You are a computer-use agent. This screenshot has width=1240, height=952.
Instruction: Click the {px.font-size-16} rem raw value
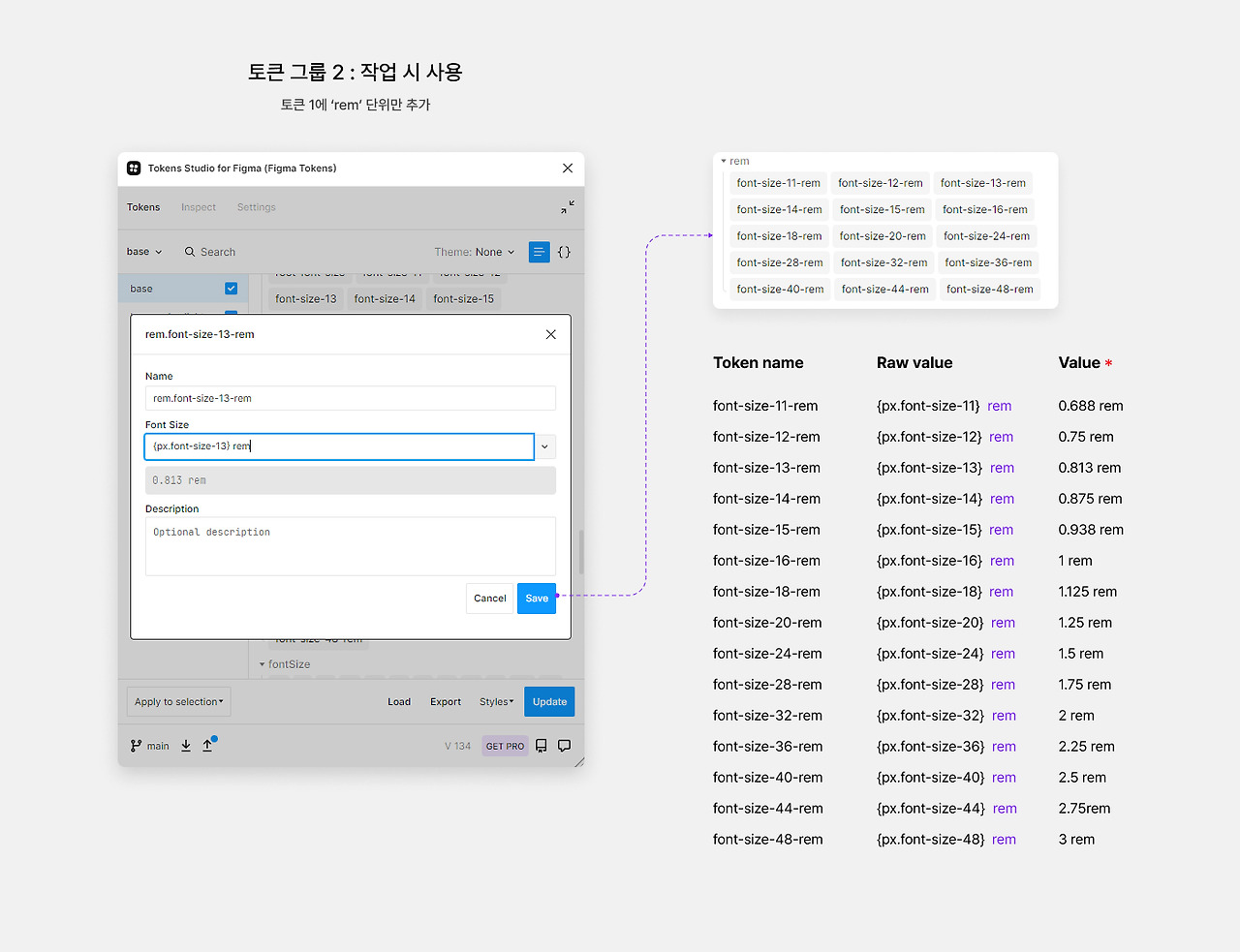945,561
